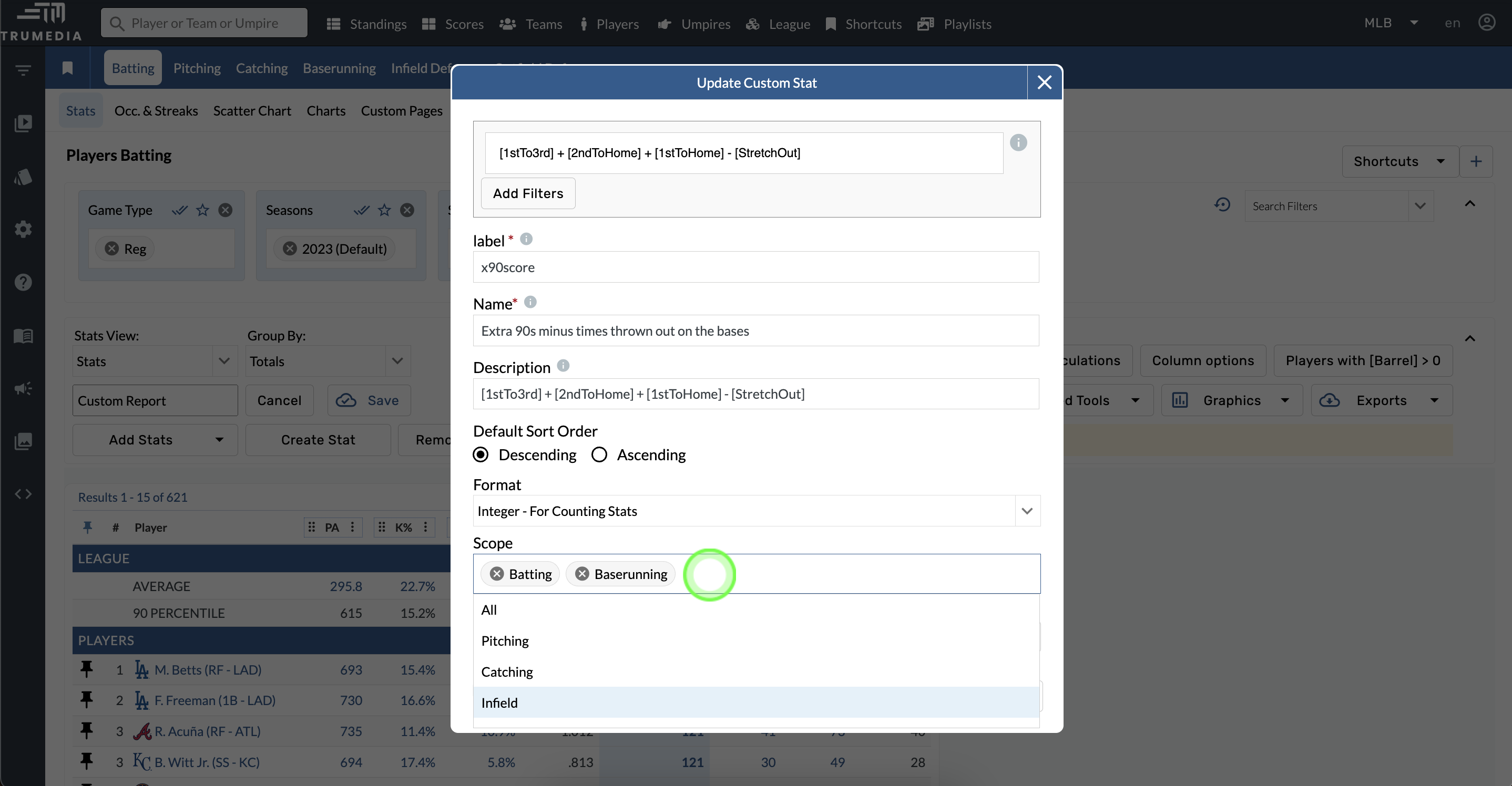This screenshot has width=1512, height=786.
Task: Select Pitching from scope options list
Action: pyautogui.click(x=505, y=640)
